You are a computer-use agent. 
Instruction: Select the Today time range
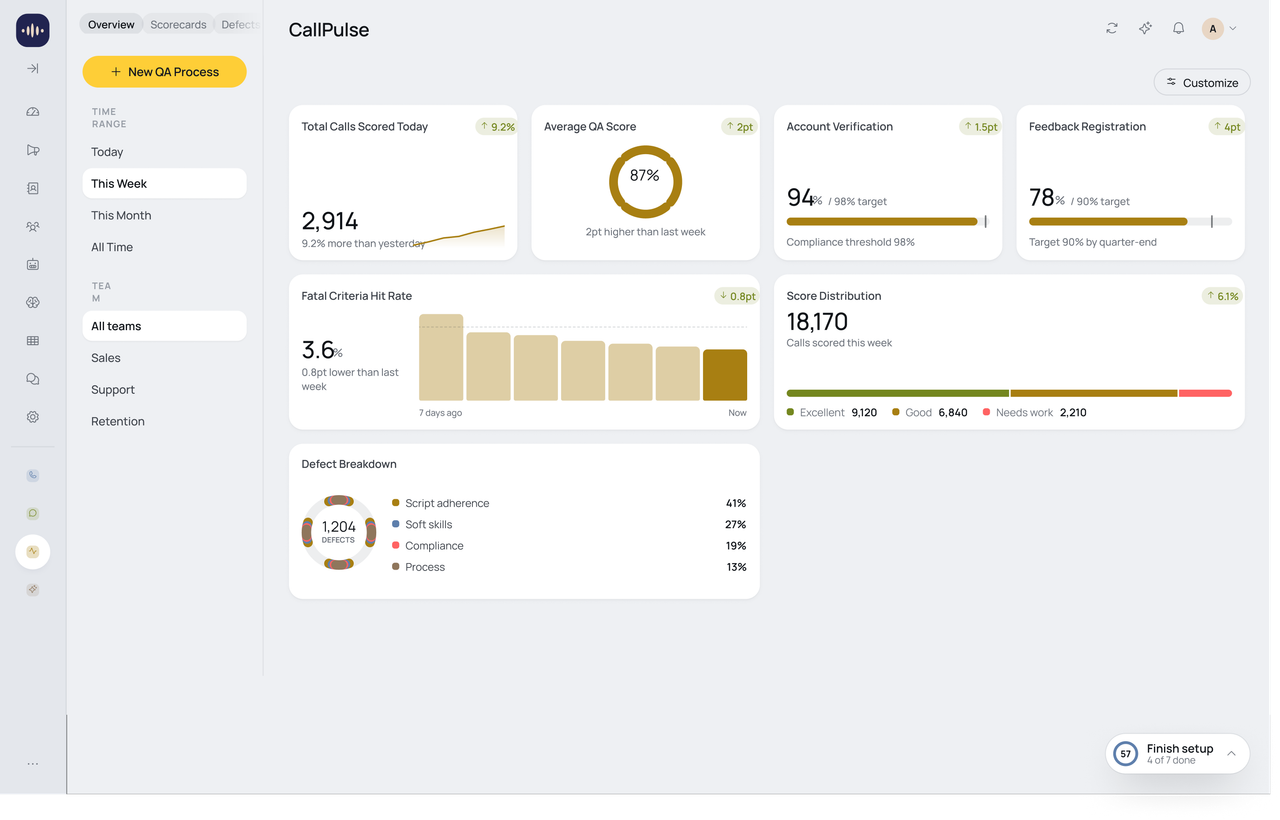coord(165,152)
